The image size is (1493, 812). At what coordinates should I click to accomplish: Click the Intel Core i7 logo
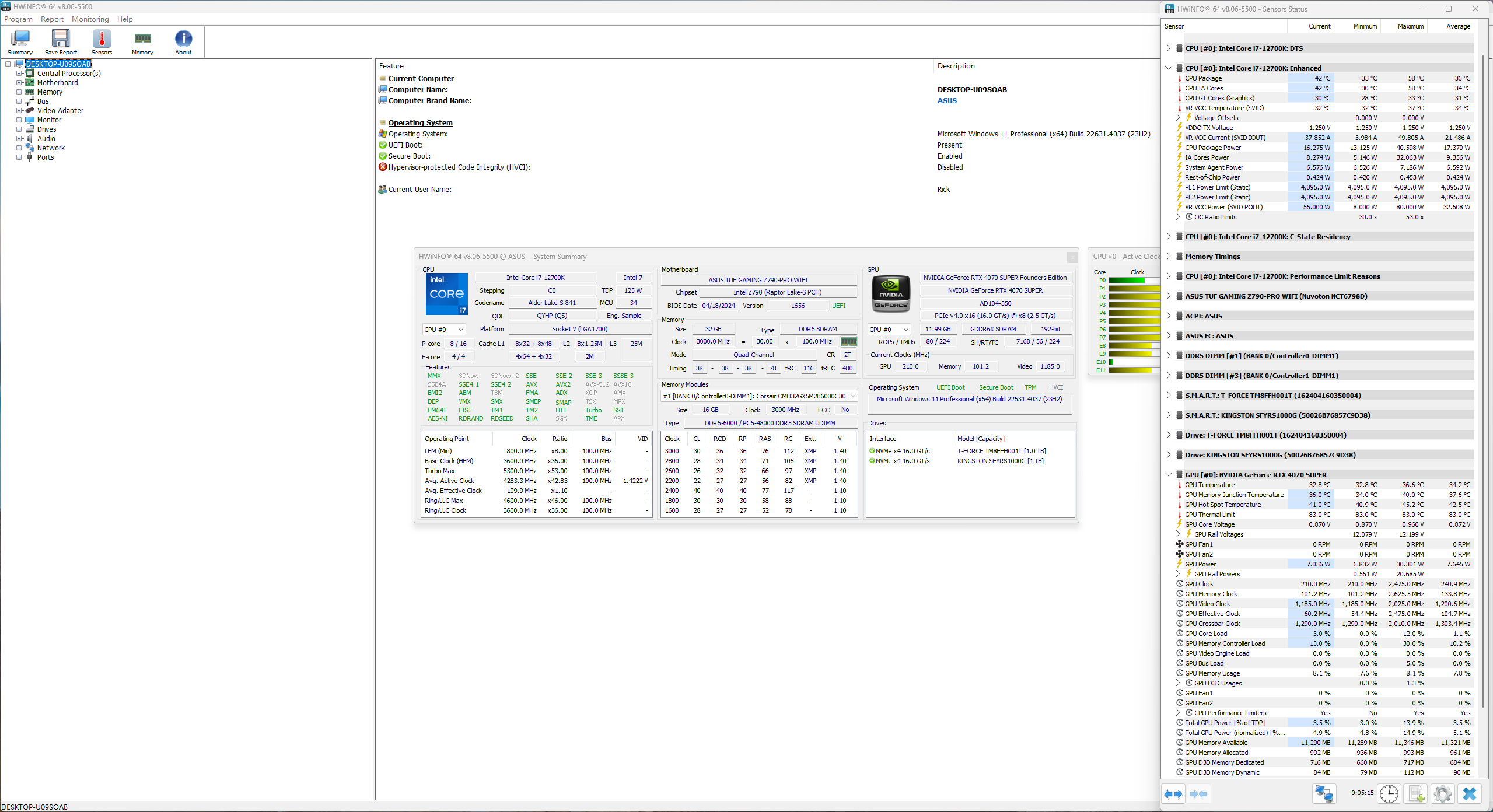[x=446, y=294]
